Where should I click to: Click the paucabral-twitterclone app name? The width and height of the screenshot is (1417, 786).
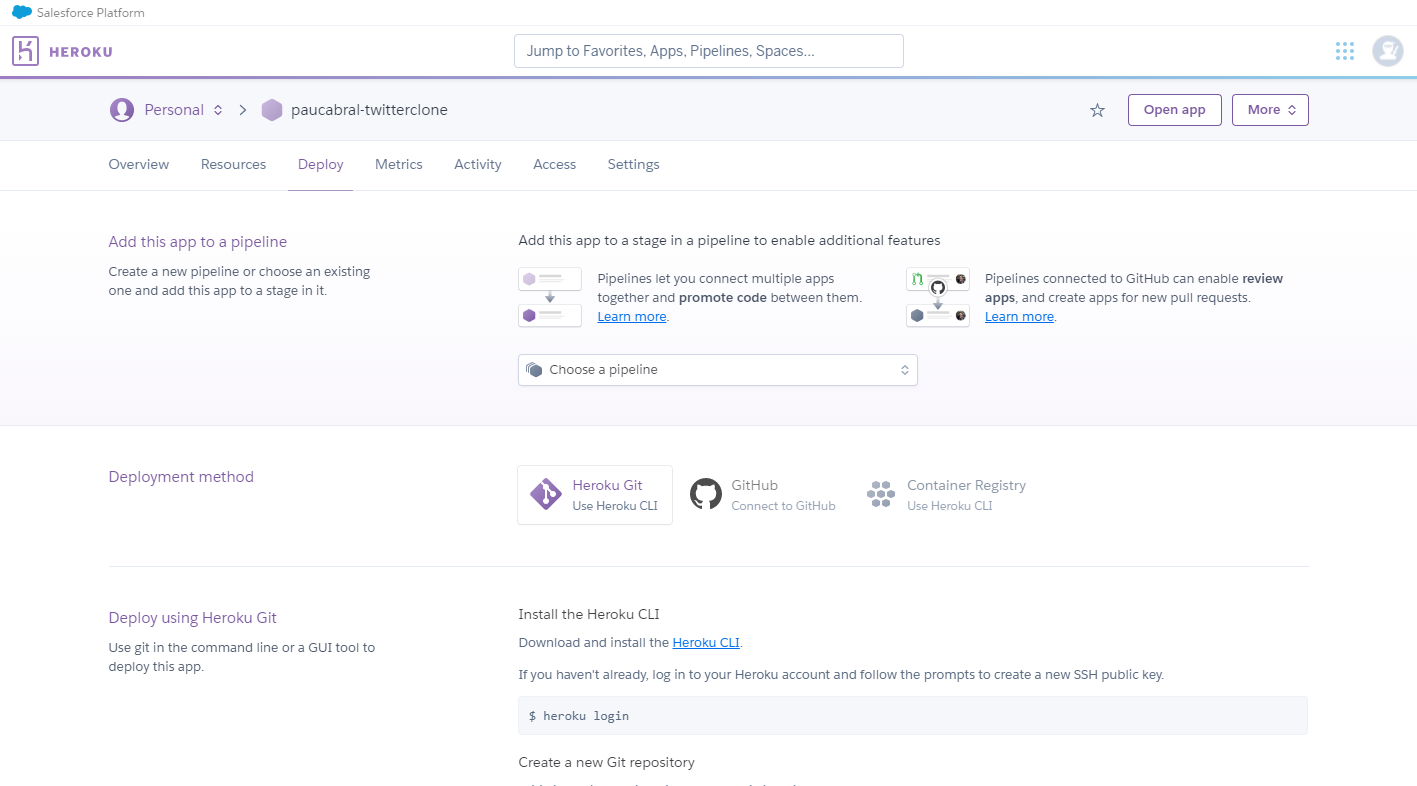tap(369, 110)
